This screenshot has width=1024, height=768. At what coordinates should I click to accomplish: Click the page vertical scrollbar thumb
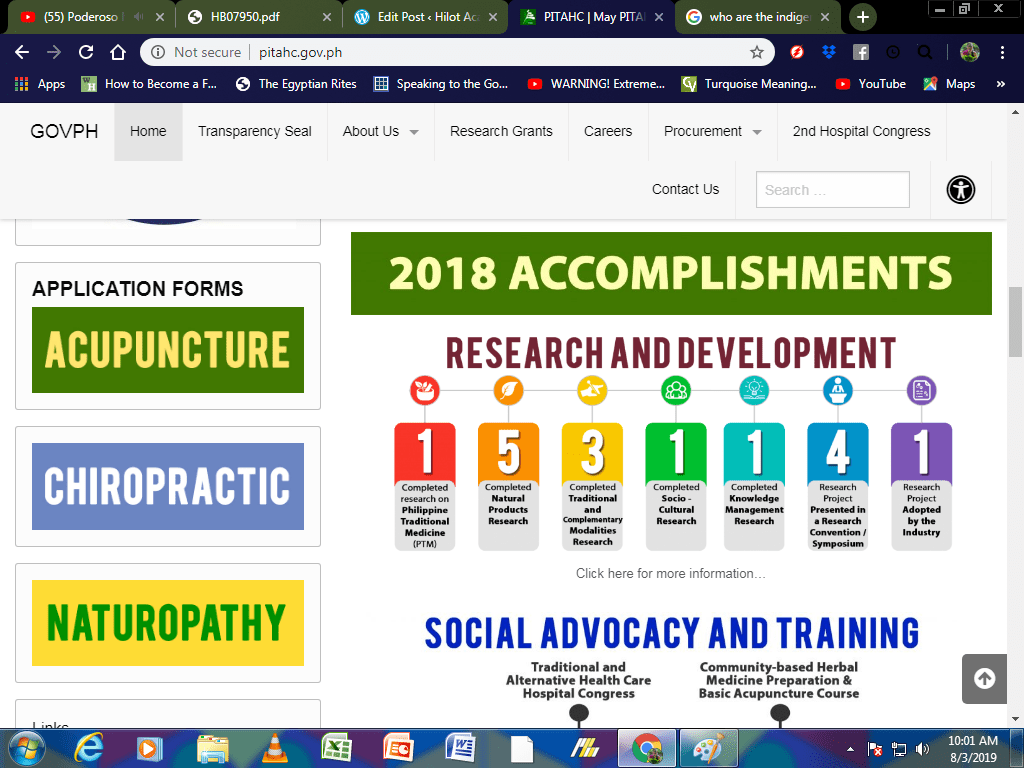1015,322
